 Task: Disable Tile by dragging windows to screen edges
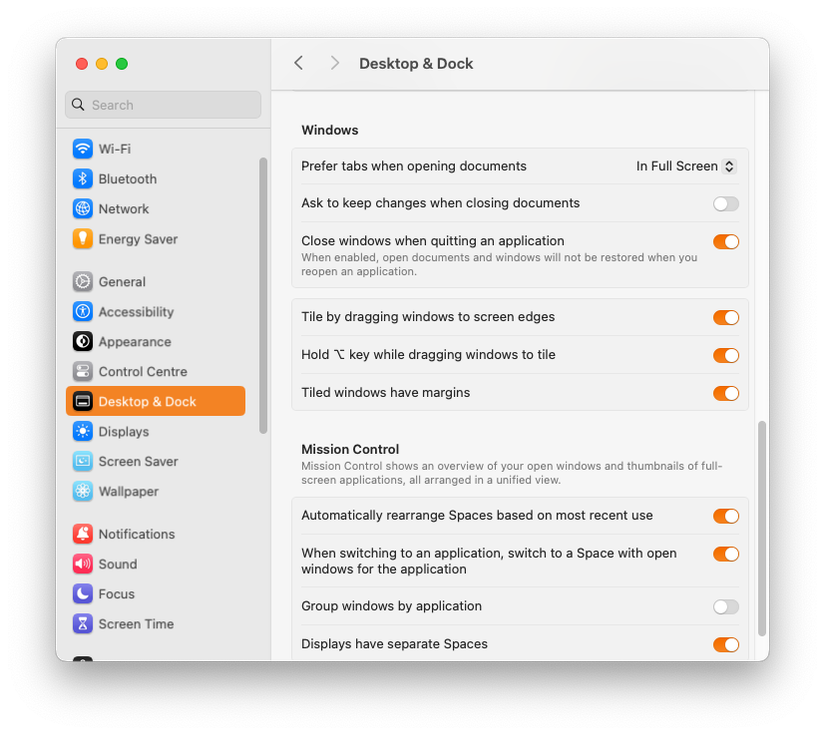[726, 317]
